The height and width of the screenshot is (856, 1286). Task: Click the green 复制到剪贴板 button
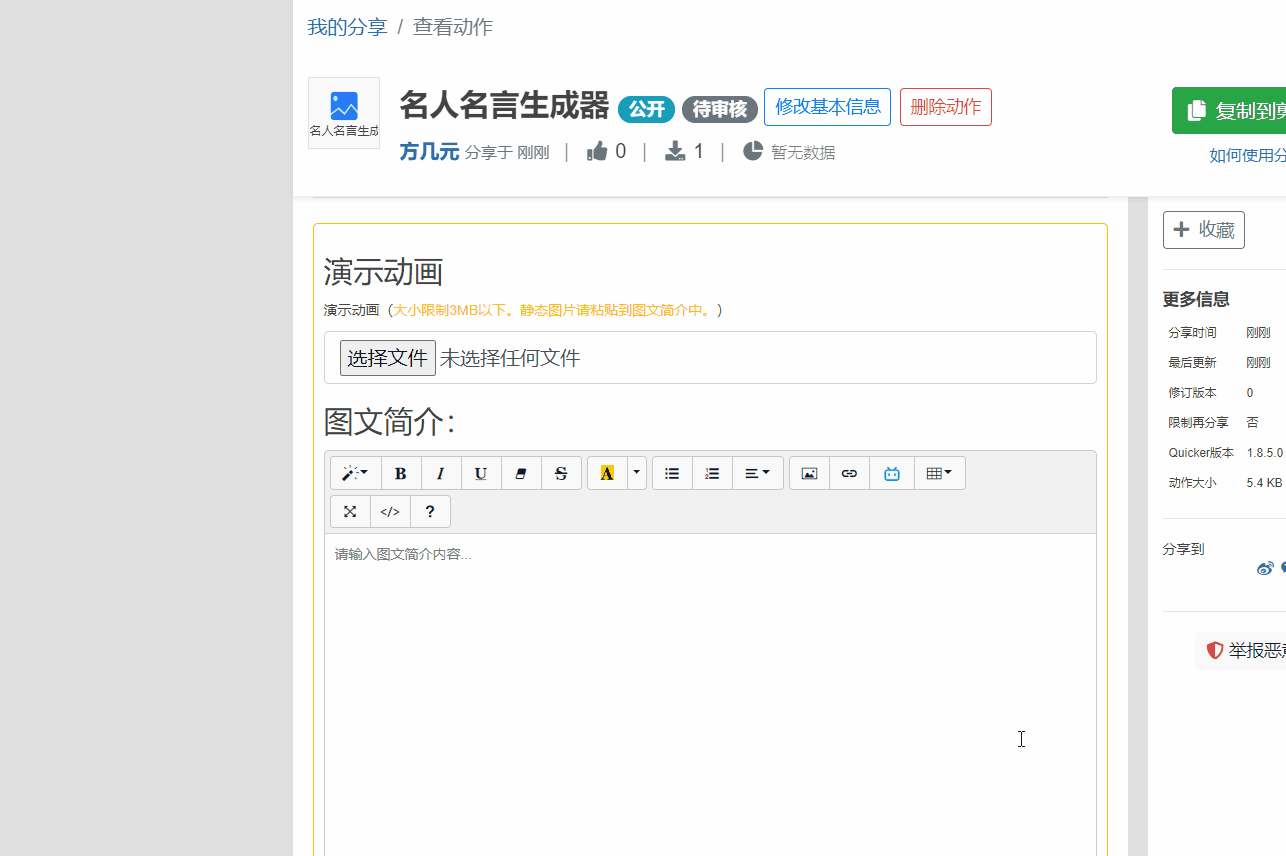tap(1229, 110)
